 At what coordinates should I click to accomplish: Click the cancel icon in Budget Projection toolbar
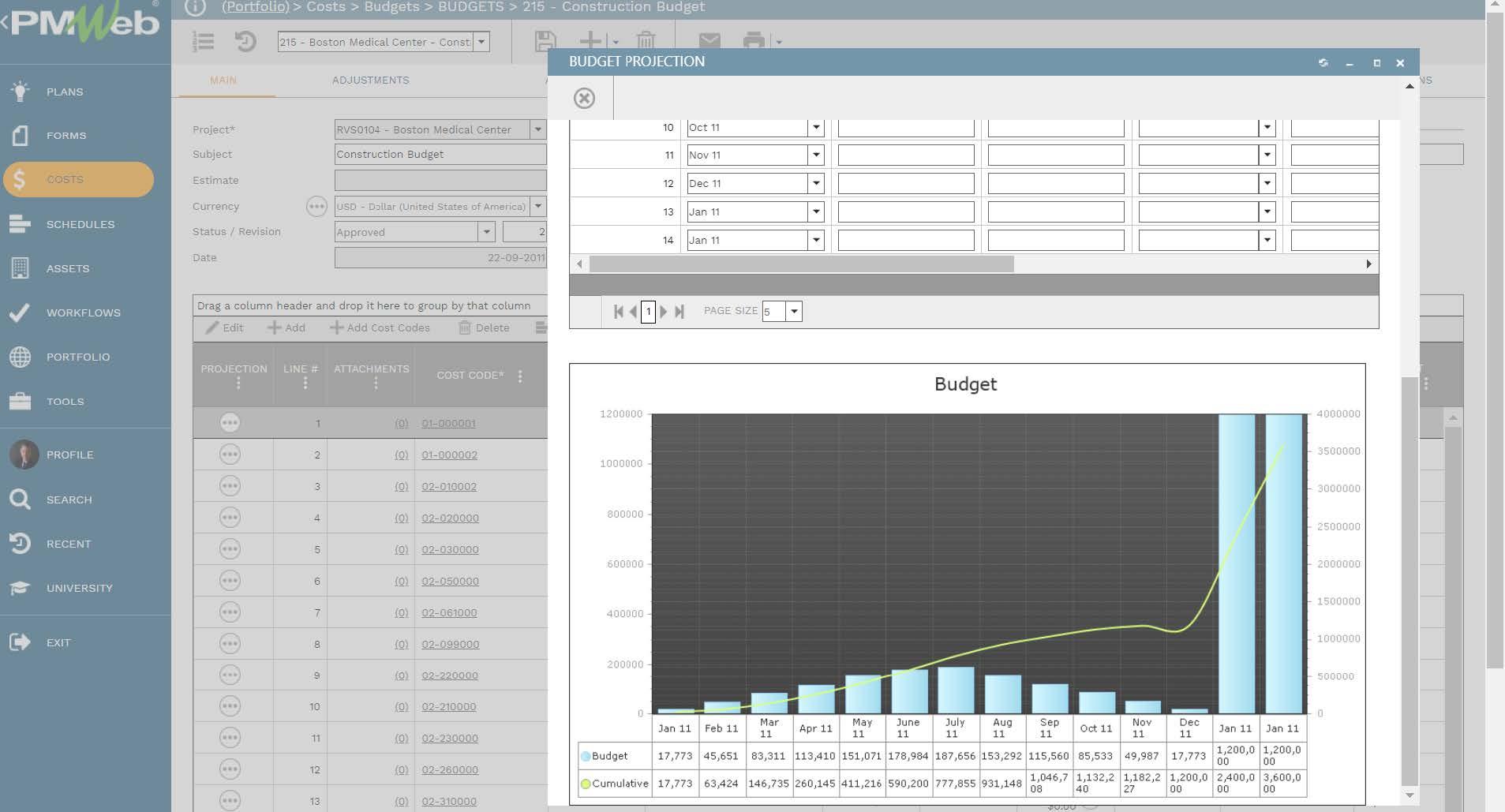coord(584,98)
